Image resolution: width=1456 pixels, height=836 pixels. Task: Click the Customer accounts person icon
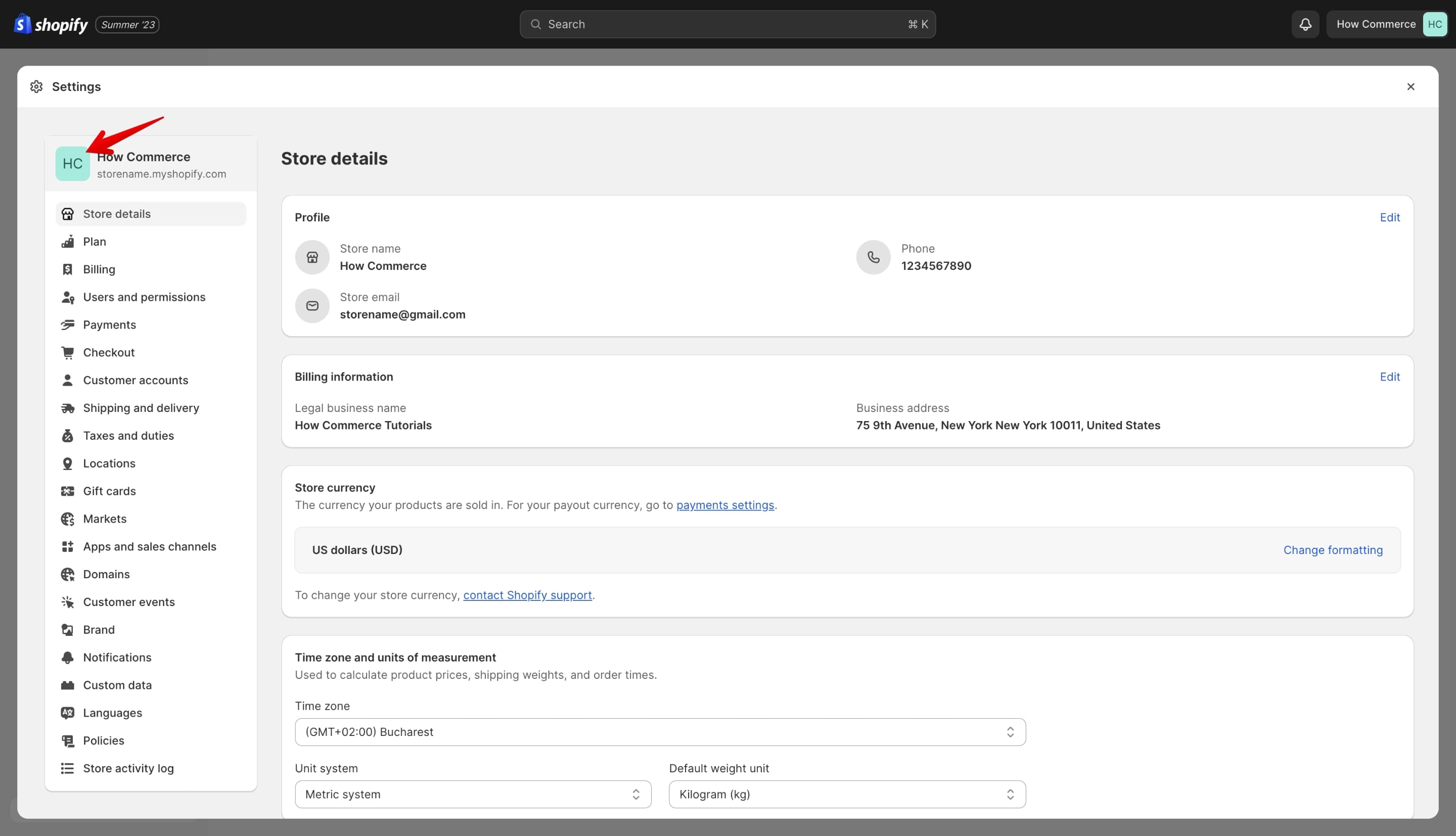pyautogui.click(x=68, y=380)
